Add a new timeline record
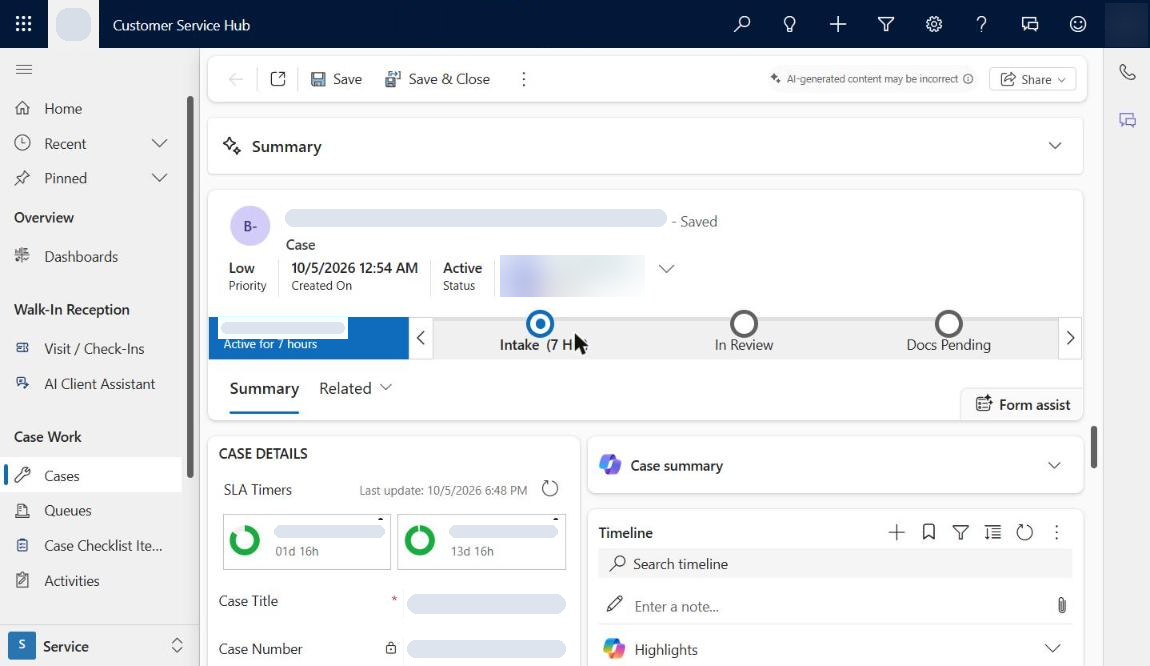Viewport: 1150px width, 666px height. [896, 533]
